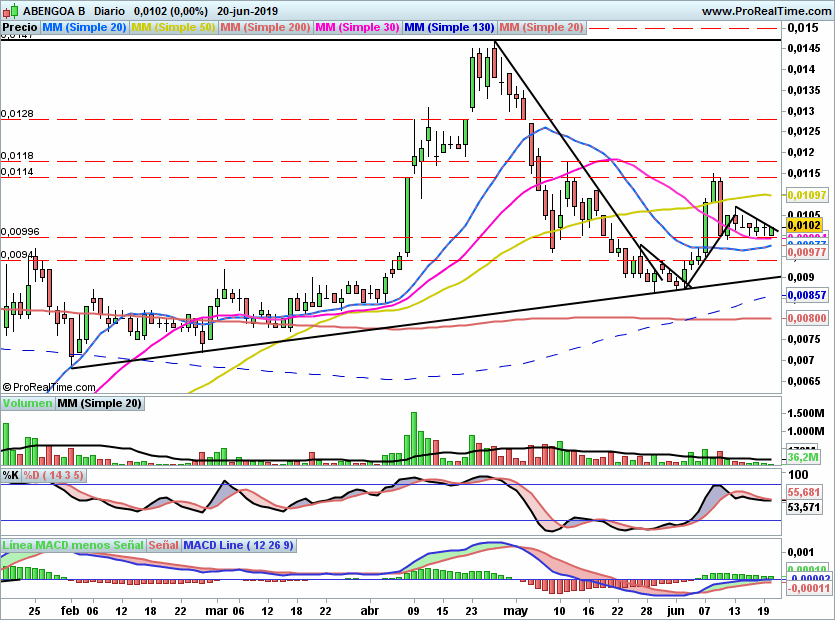Click the 0,0102 (0,00%) quote in the header

tap(170, 11)
